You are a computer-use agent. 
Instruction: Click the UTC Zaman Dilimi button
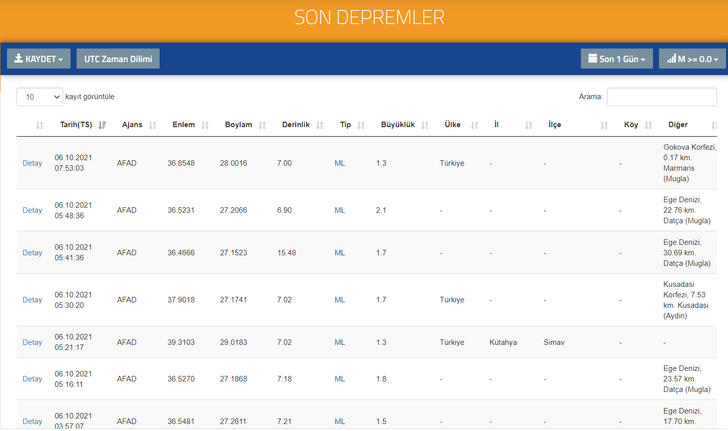tap(118, 59)
